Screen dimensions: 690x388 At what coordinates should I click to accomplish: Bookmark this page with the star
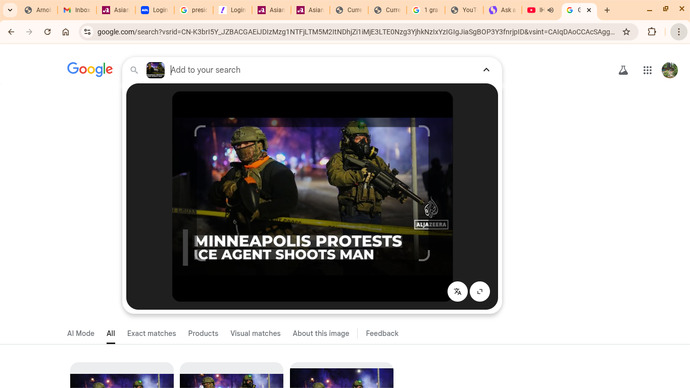[x=626, y=32]
